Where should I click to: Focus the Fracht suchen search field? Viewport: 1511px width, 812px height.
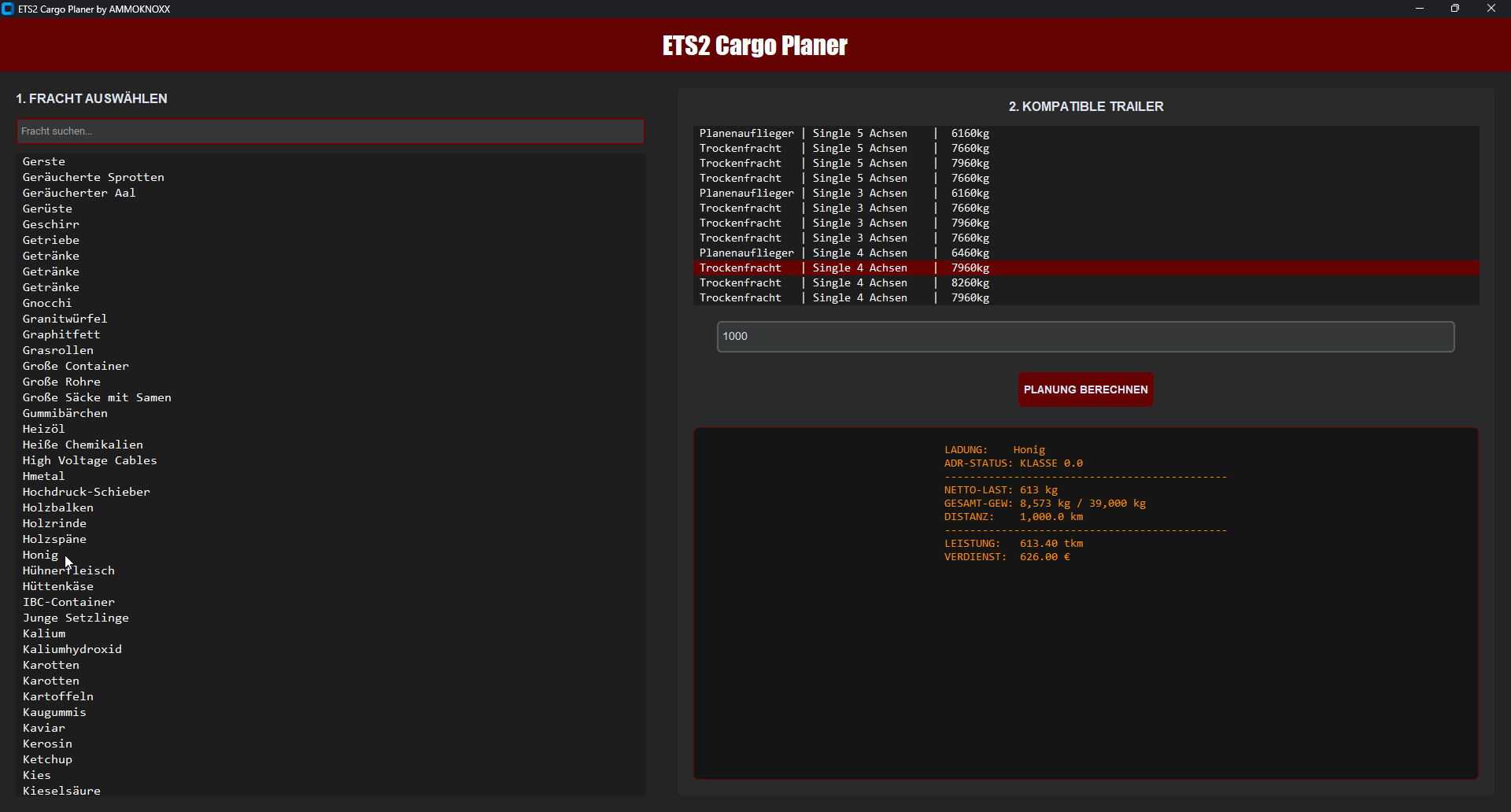331,131
